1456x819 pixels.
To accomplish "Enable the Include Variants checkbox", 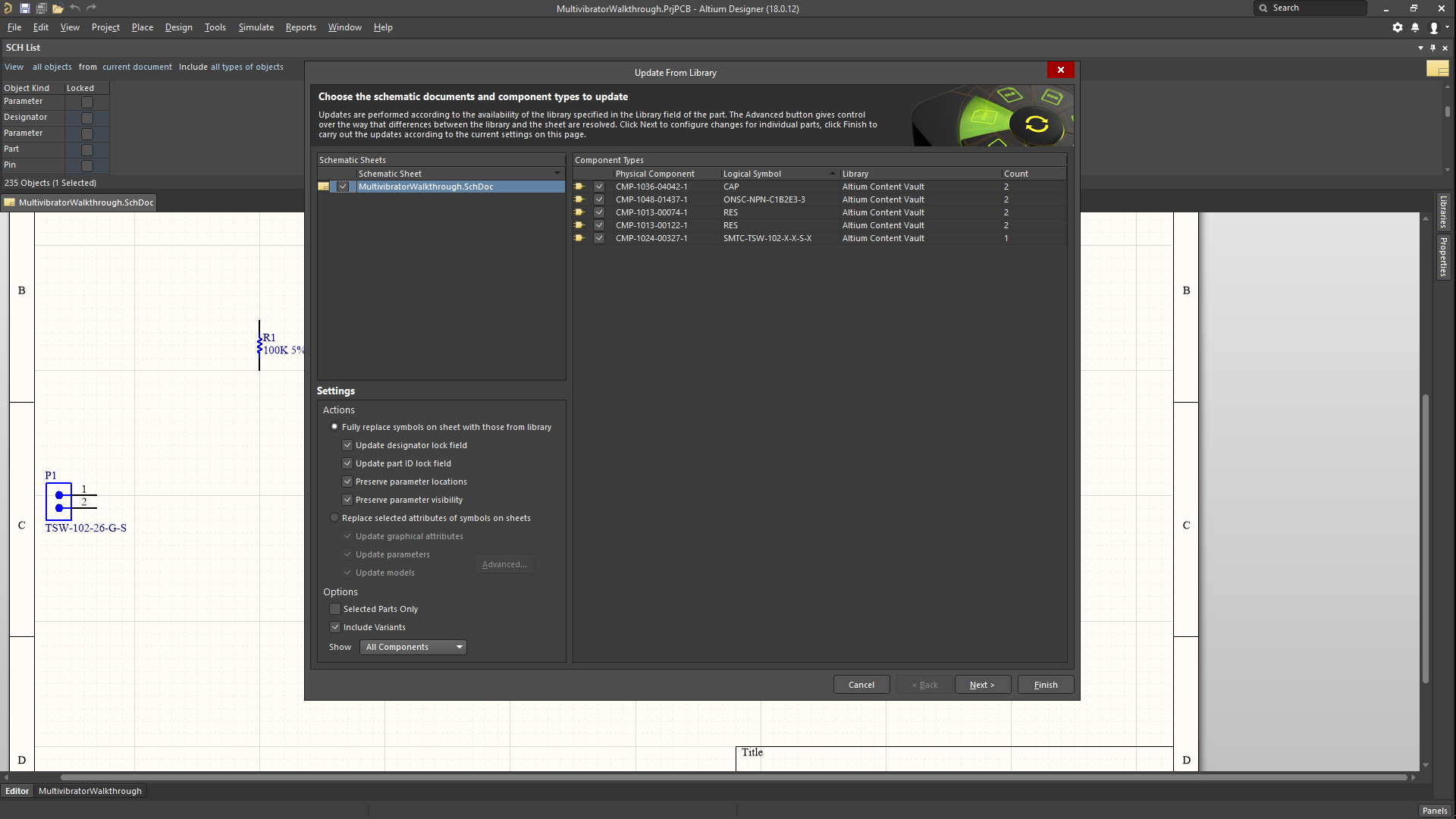I will point(336,627).
